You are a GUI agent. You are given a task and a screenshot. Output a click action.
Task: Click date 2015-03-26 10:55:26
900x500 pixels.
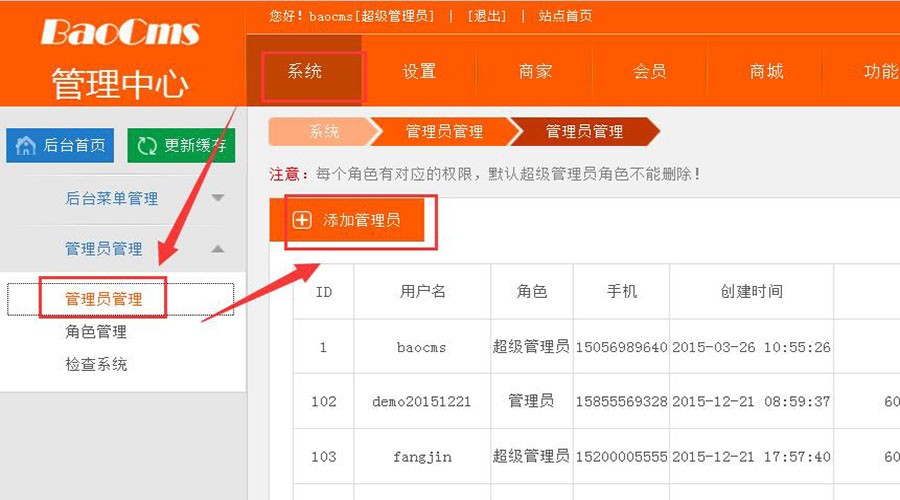pyautogui.click(x=751, y=347)
